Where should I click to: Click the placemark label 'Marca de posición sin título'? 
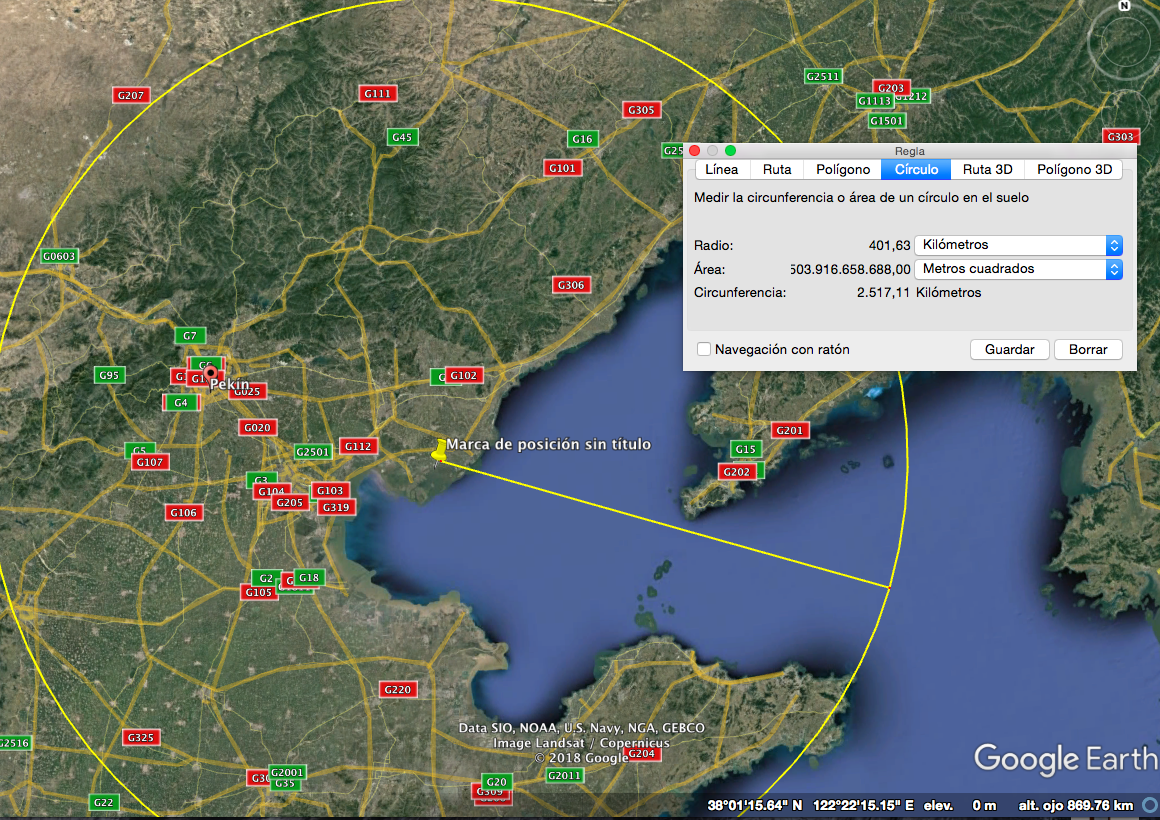coord(548,444)
